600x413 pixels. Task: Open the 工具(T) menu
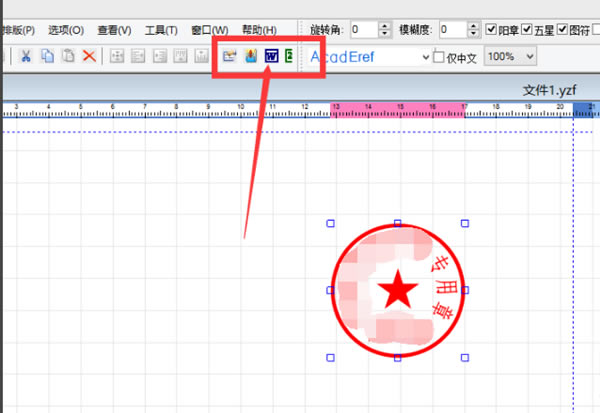click(x=161, y=30)
